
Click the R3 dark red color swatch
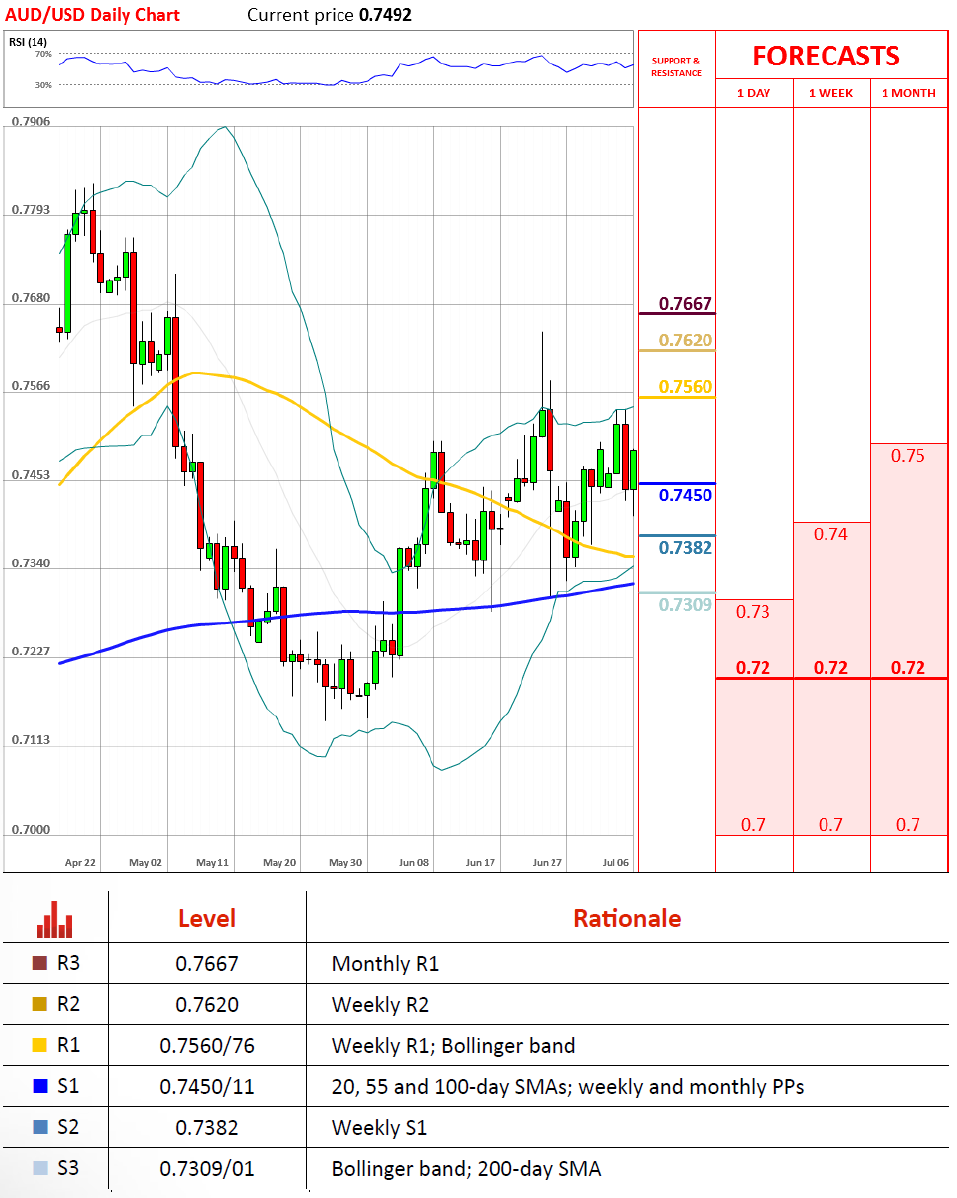40,964
